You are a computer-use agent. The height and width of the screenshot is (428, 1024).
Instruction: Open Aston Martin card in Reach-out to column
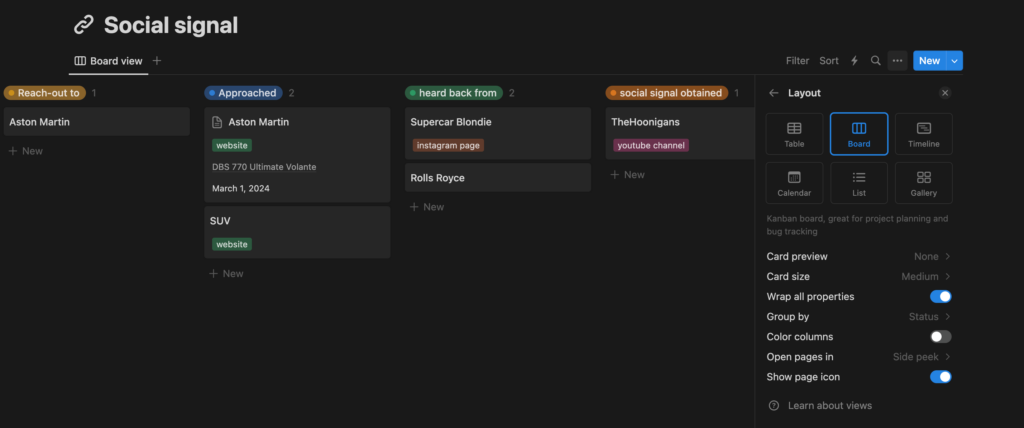pyautogui.click(x=97, y=122)
